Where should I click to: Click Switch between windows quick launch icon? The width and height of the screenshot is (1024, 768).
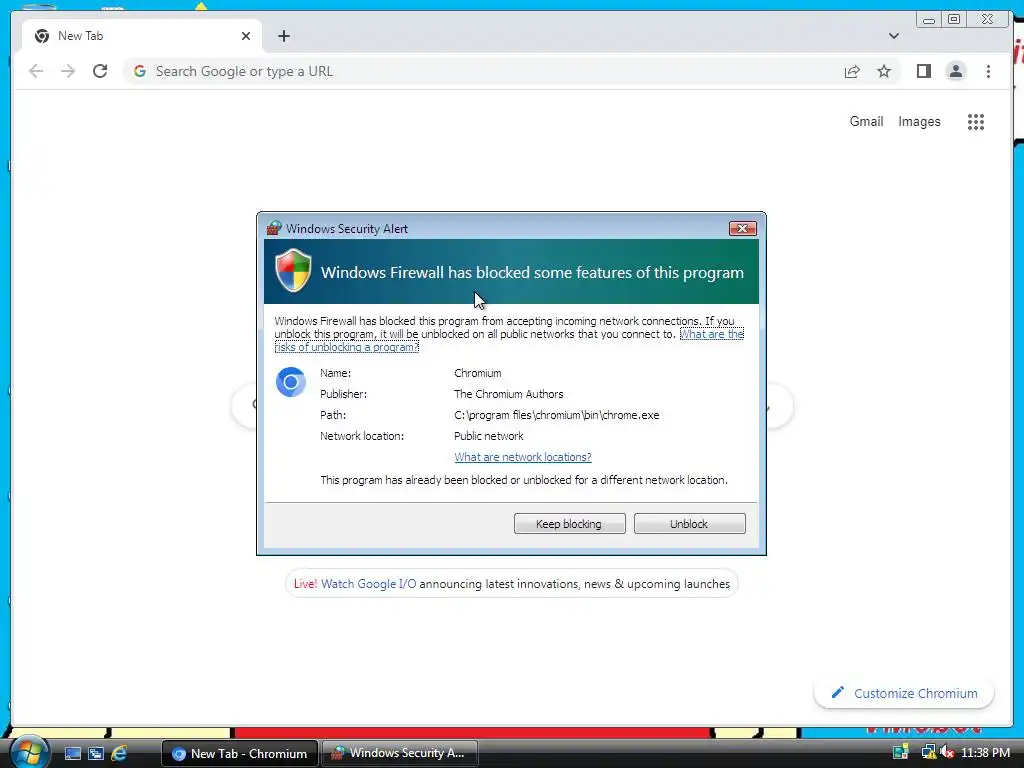pyautogui.click(x=96, y=753)
